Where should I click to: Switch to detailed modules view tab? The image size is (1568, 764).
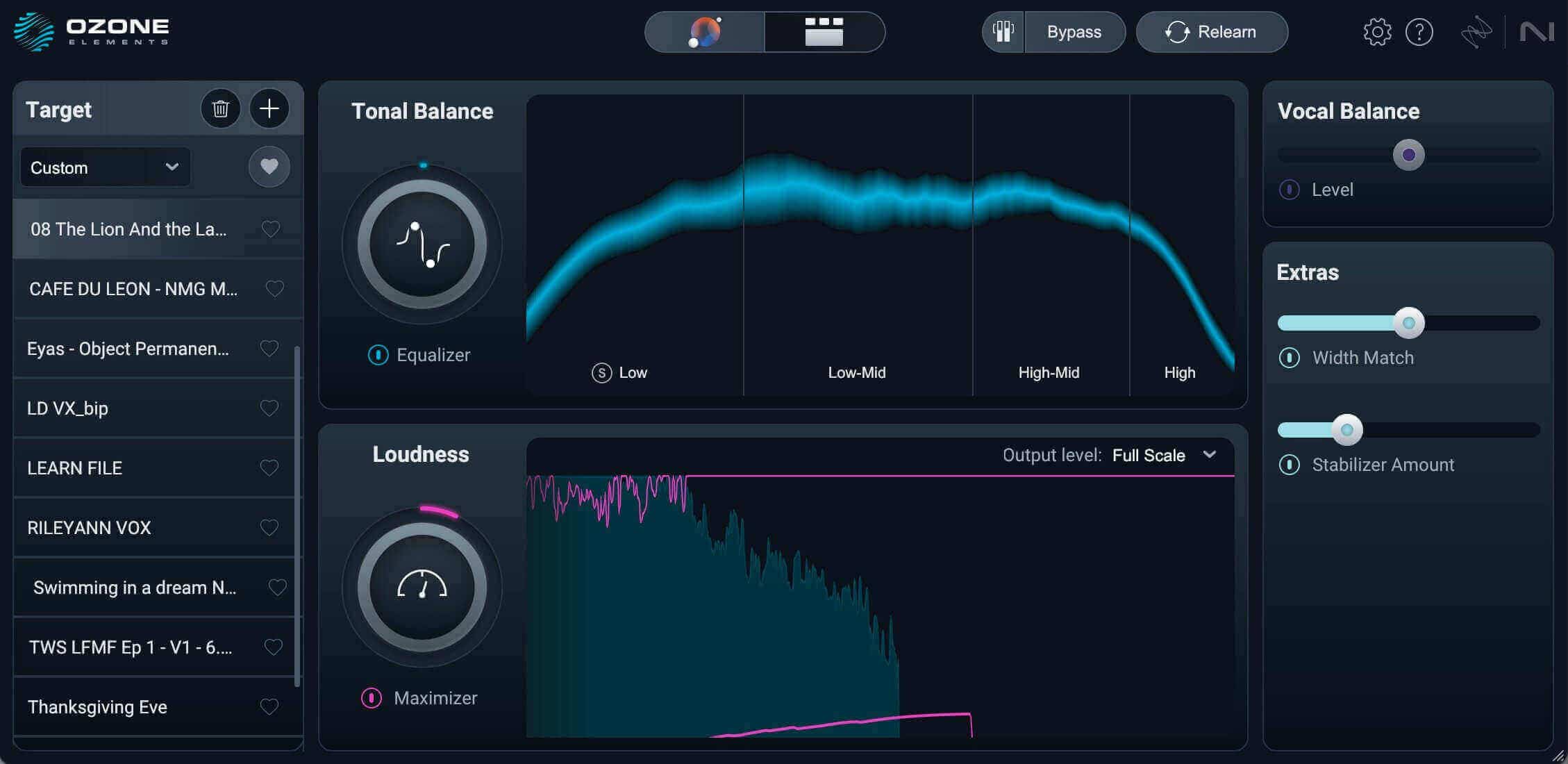click(824, 32)
